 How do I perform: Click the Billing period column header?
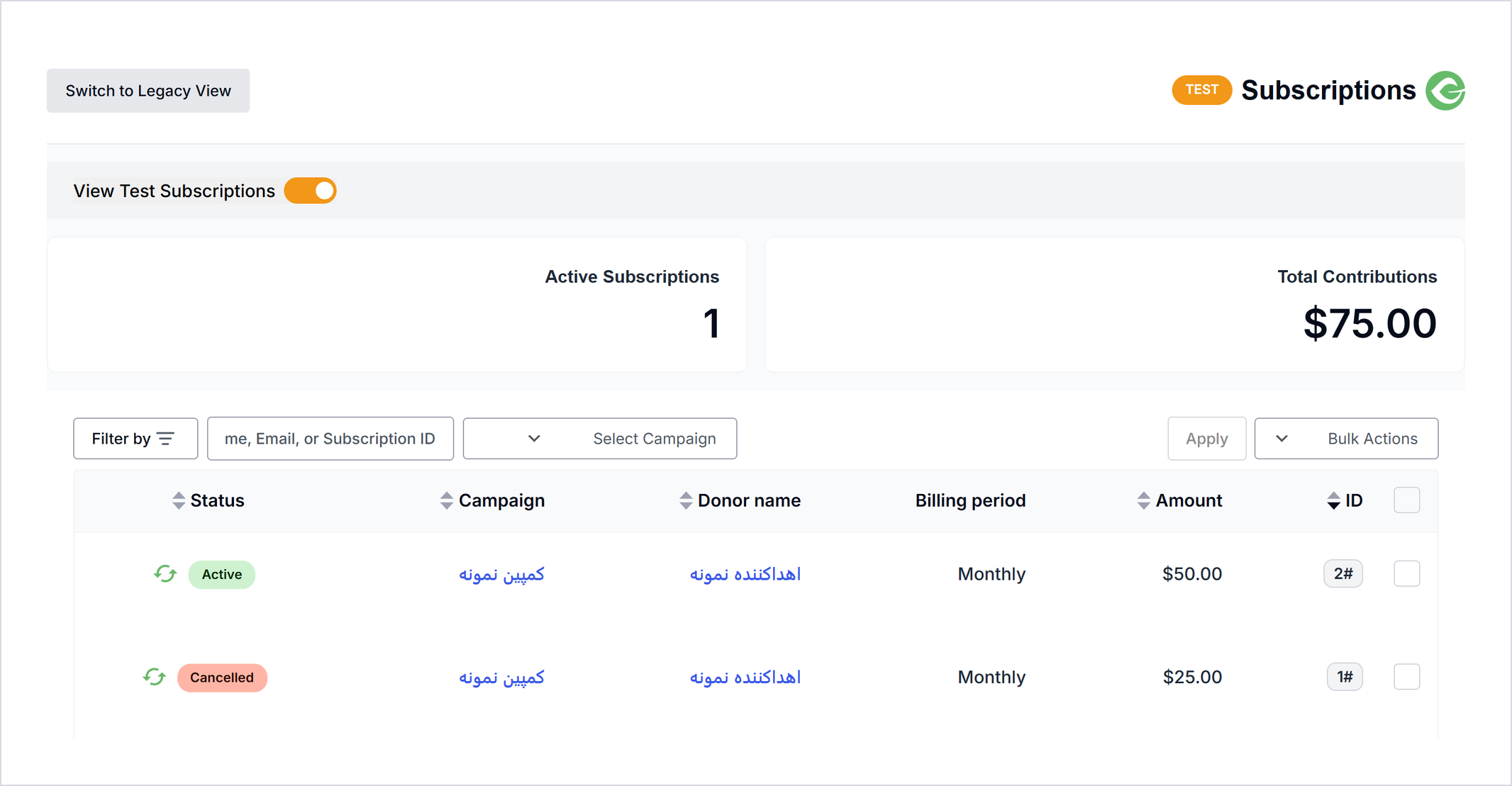[x=970, y=500]
